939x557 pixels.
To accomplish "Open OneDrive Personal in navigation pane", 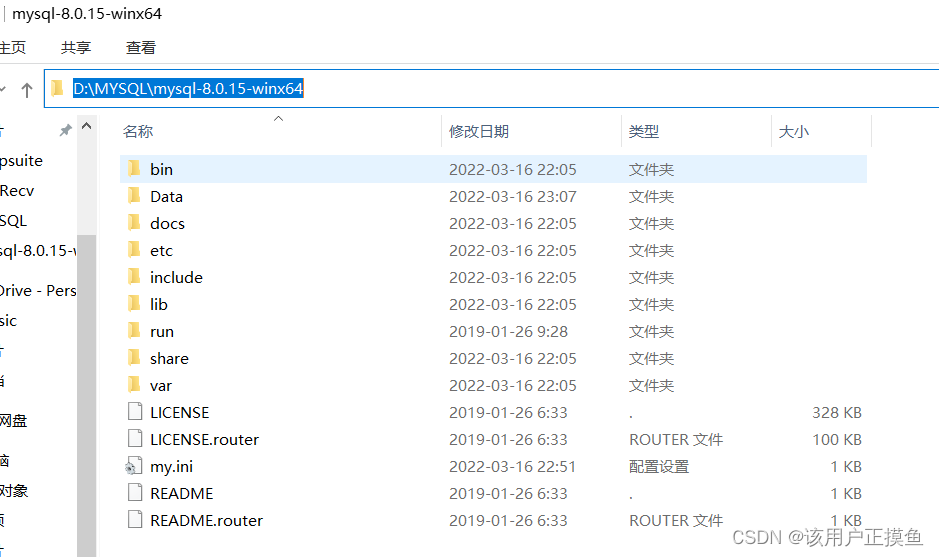I will pyautogui.click(x=38, y=290).
